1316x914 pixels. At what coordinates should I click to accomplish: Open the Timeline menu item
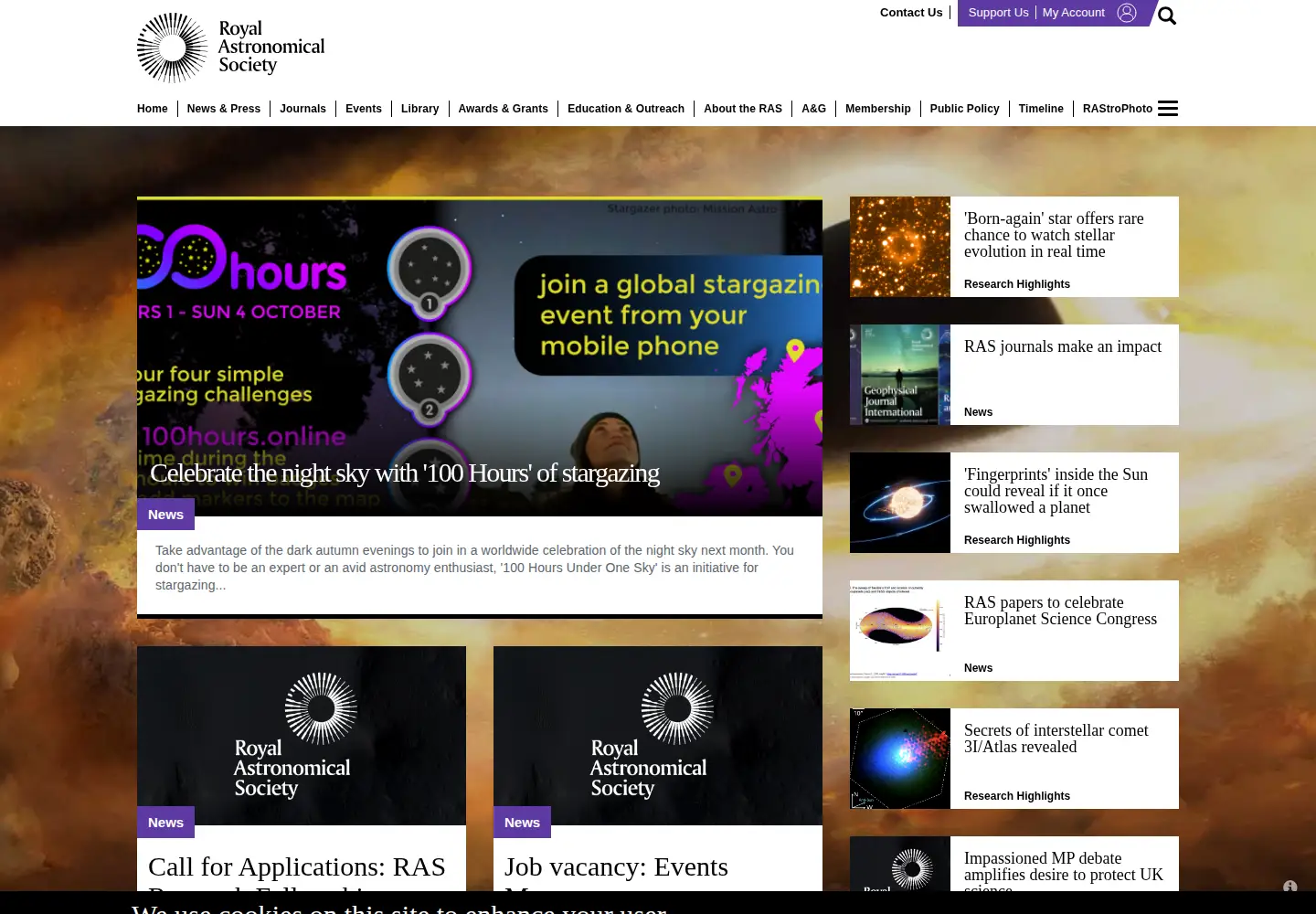coord(1041,109)
